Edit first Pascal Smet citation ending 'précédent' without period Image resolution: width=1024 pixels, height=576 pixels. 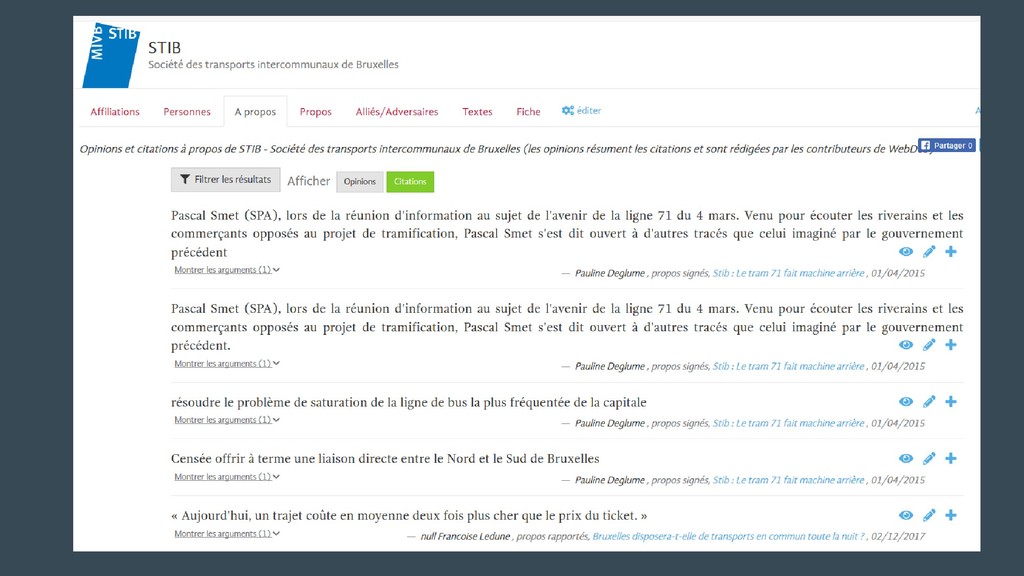(929, 251)
